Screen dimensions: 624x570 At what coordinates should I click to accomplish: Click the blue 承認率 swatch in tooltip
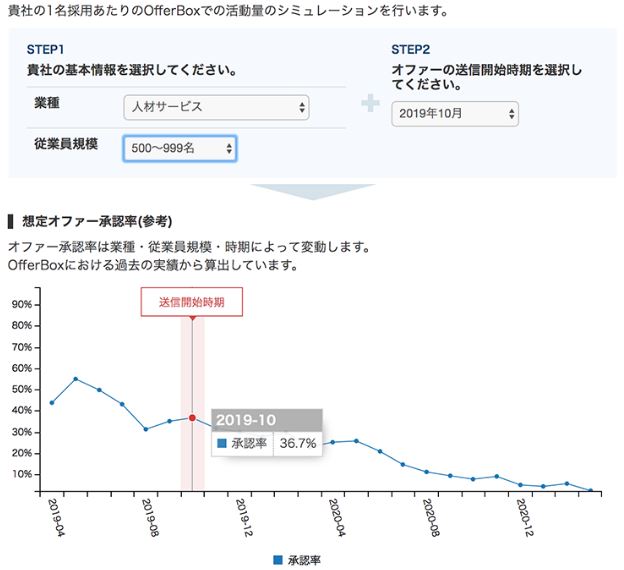(222, 443)
